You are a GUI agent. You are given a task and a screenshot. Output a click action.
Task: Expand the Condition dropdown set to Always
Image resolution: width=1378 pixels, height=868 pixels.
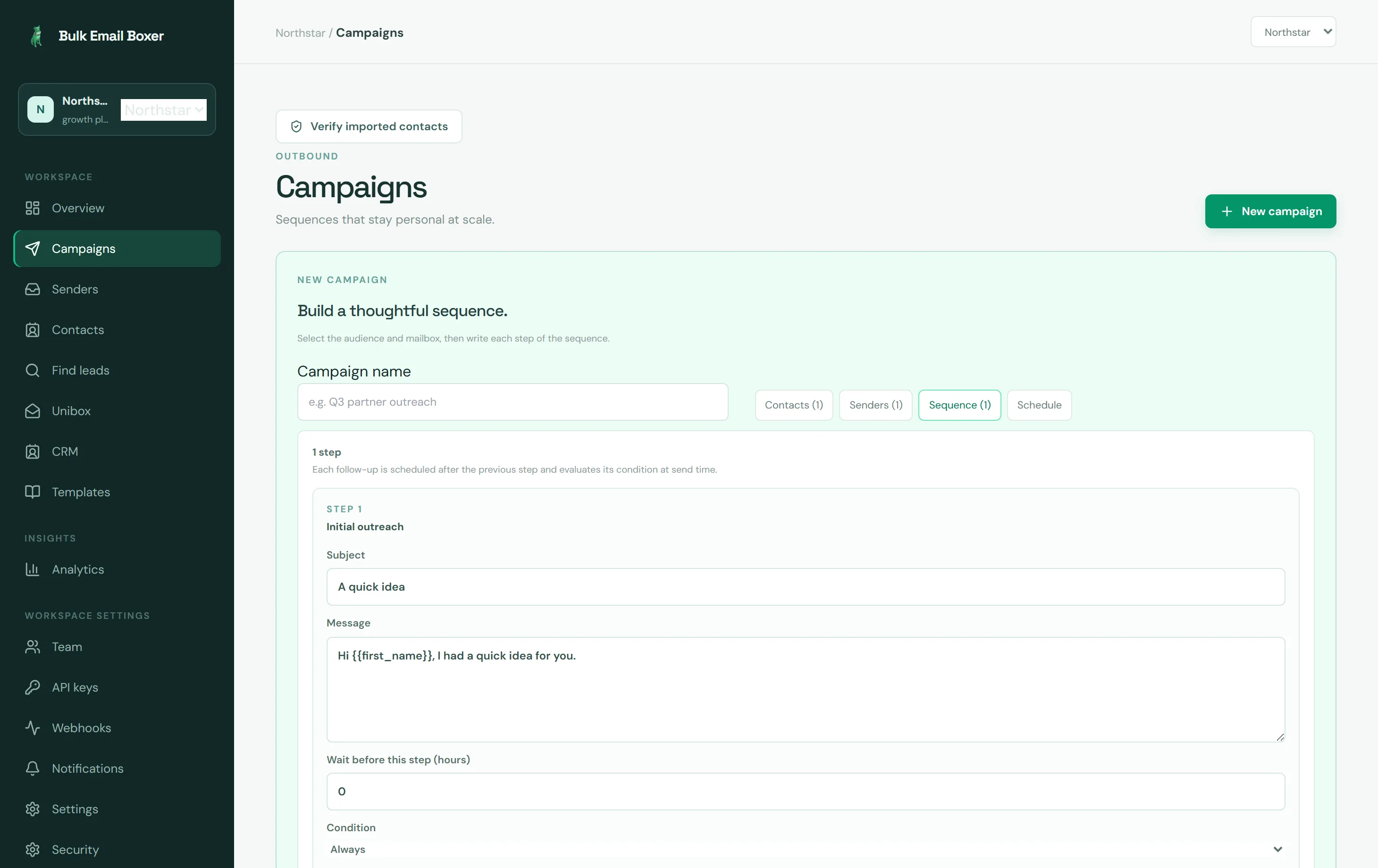805,849
